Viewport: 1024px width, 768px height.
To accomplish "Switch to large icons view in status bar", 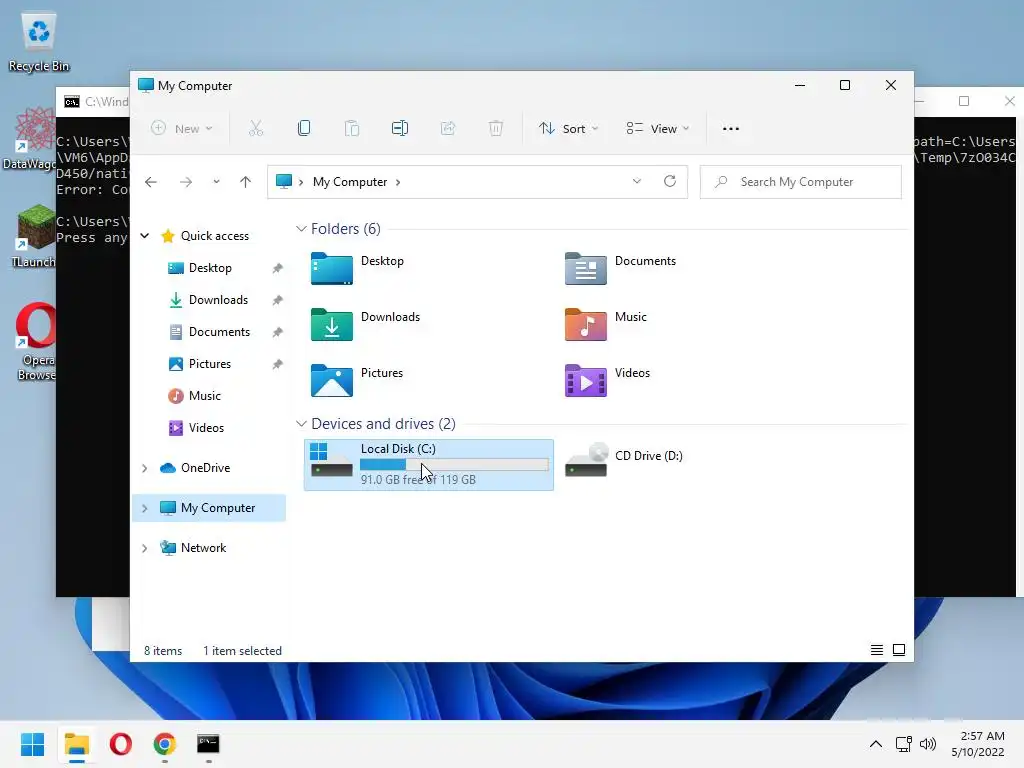I will coord(899,650).
